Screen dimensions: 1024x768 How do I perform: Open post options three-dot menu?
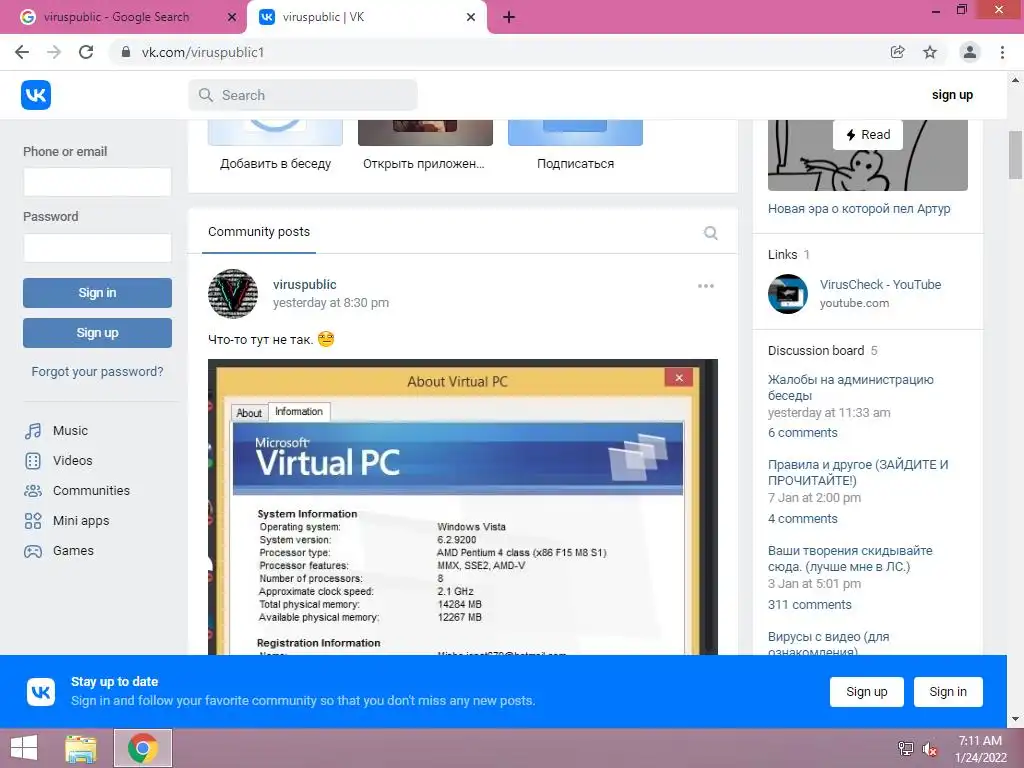pos(705,286)
